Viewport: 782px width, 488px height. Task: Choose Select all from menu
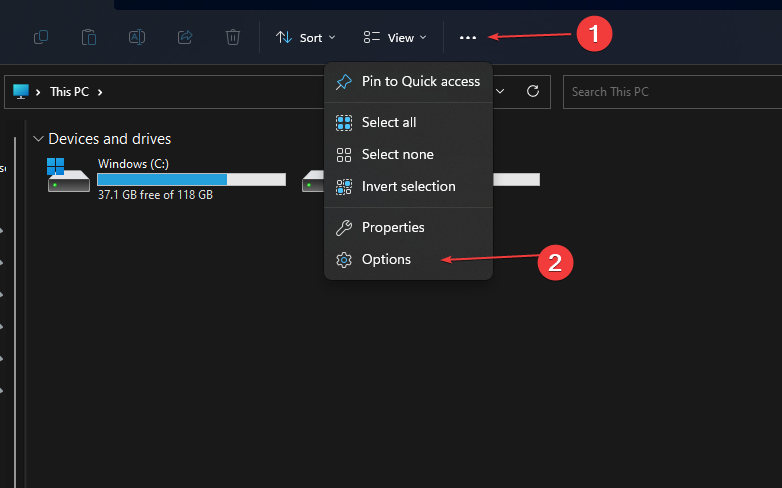388,122
